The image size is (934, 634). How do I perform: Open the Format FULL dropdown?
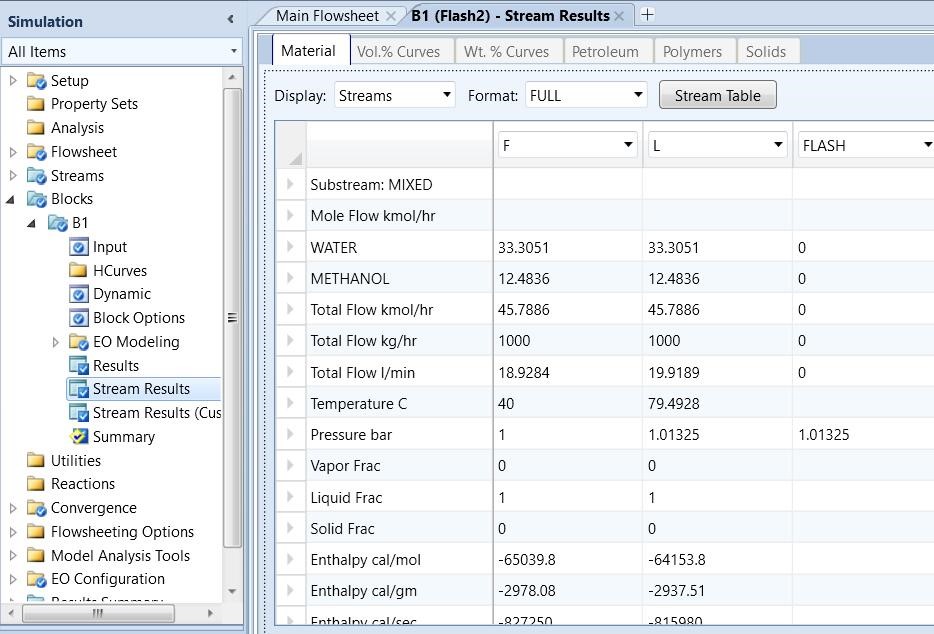(x=637, y=96)
